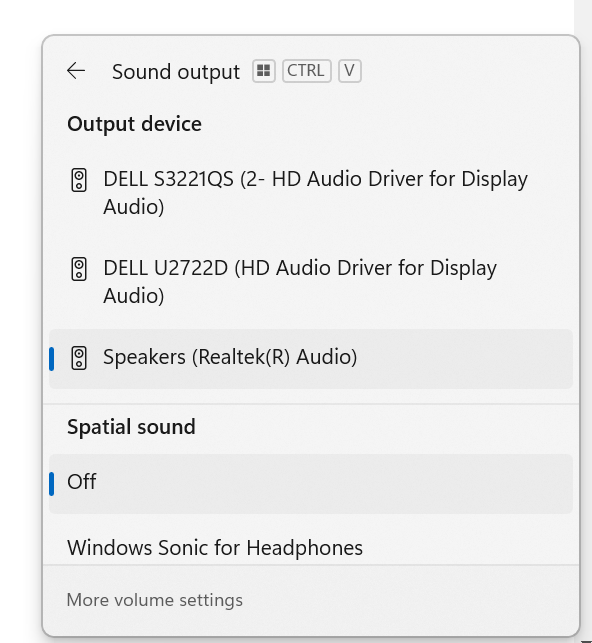Click the speaker icon beside DELL S3221QS
Image resolution: width=592 pixels, height=643 pixels.
[79, 180]
